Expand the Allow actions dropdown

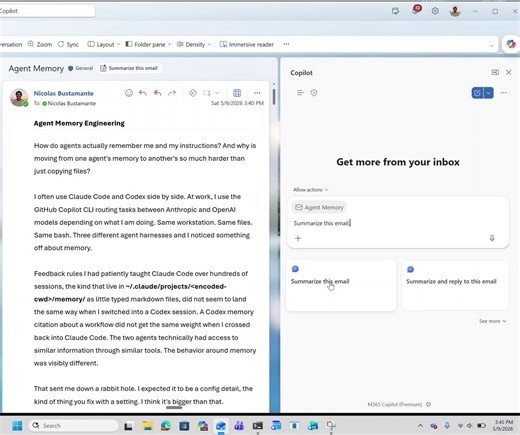click(x=311, y=190)
